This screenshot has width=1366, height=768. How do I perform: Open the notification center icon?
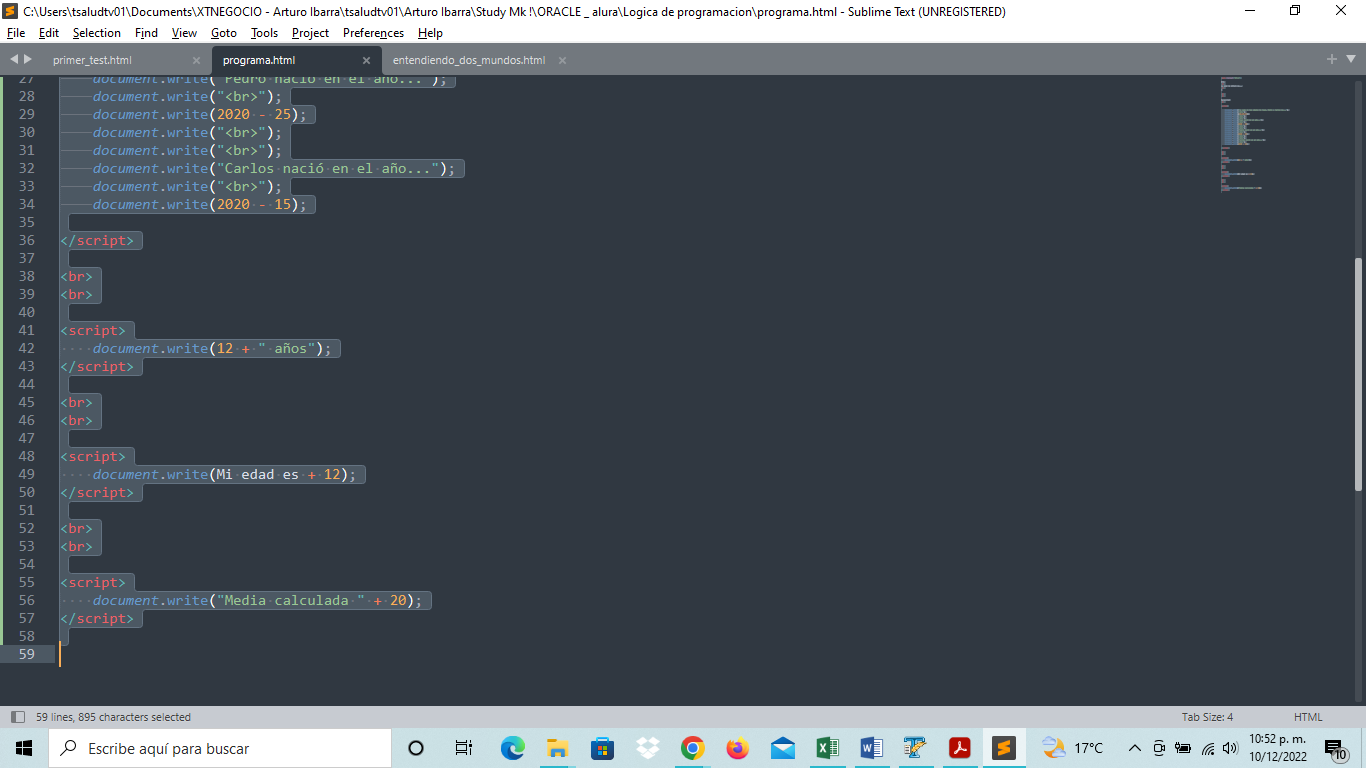[1335, 748]
